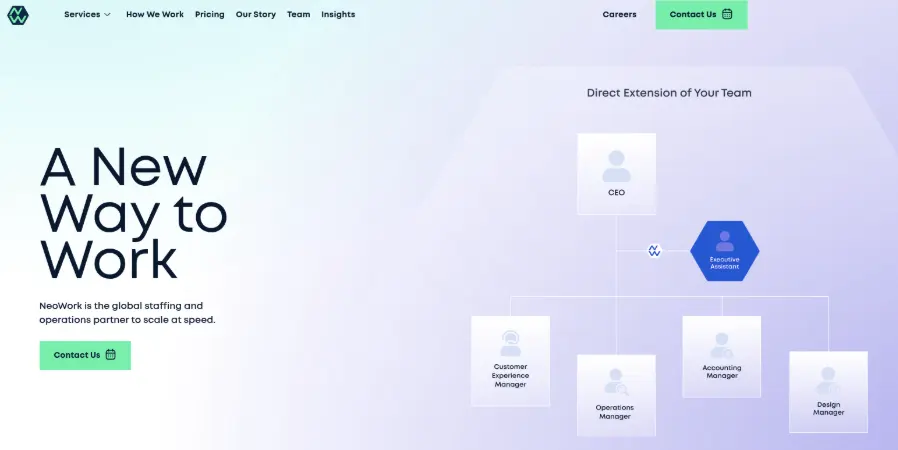The width and height of the screenshot is (898, 450).
Task: Select the Executive Assistant hexagon
Action: (x=724, y=251)
